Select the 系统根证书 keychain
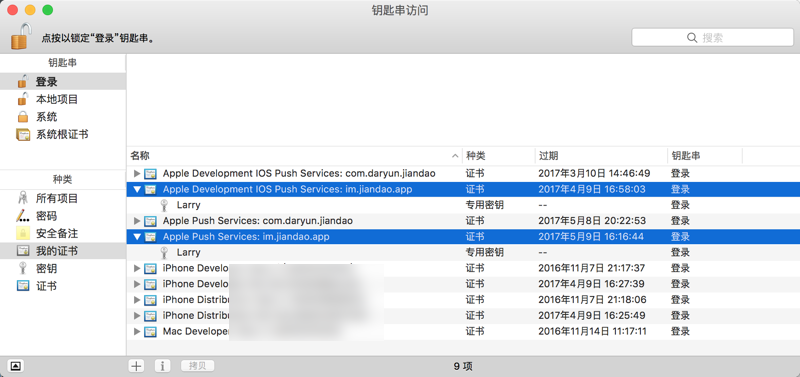 [63, 135]
